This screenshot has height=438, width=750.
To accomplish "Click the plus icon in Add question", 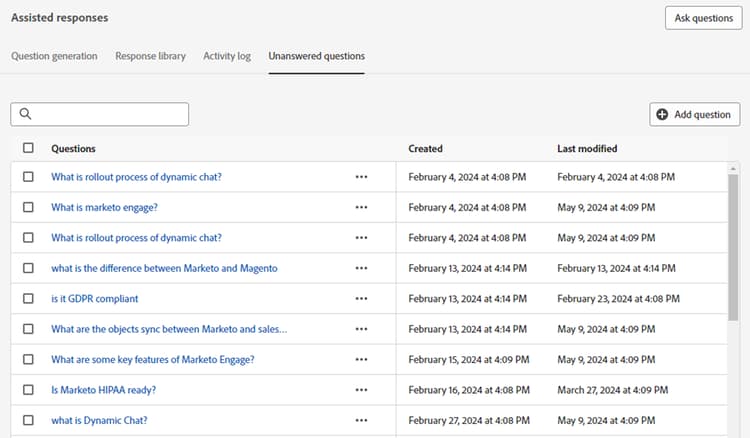I will pos(662,115).
